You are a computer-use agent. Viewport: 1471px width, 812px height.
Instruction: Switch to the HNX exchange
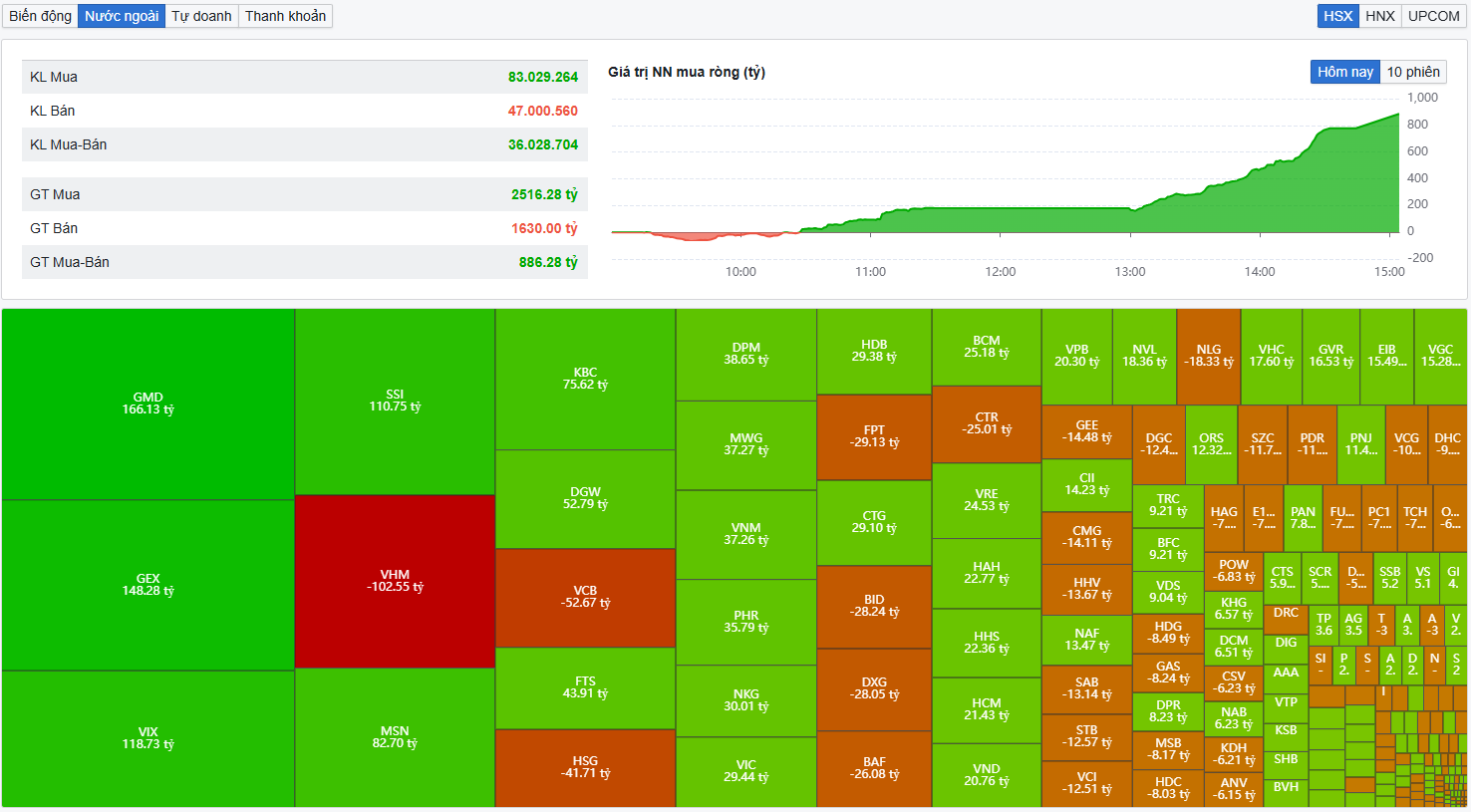pos(1380,16)
